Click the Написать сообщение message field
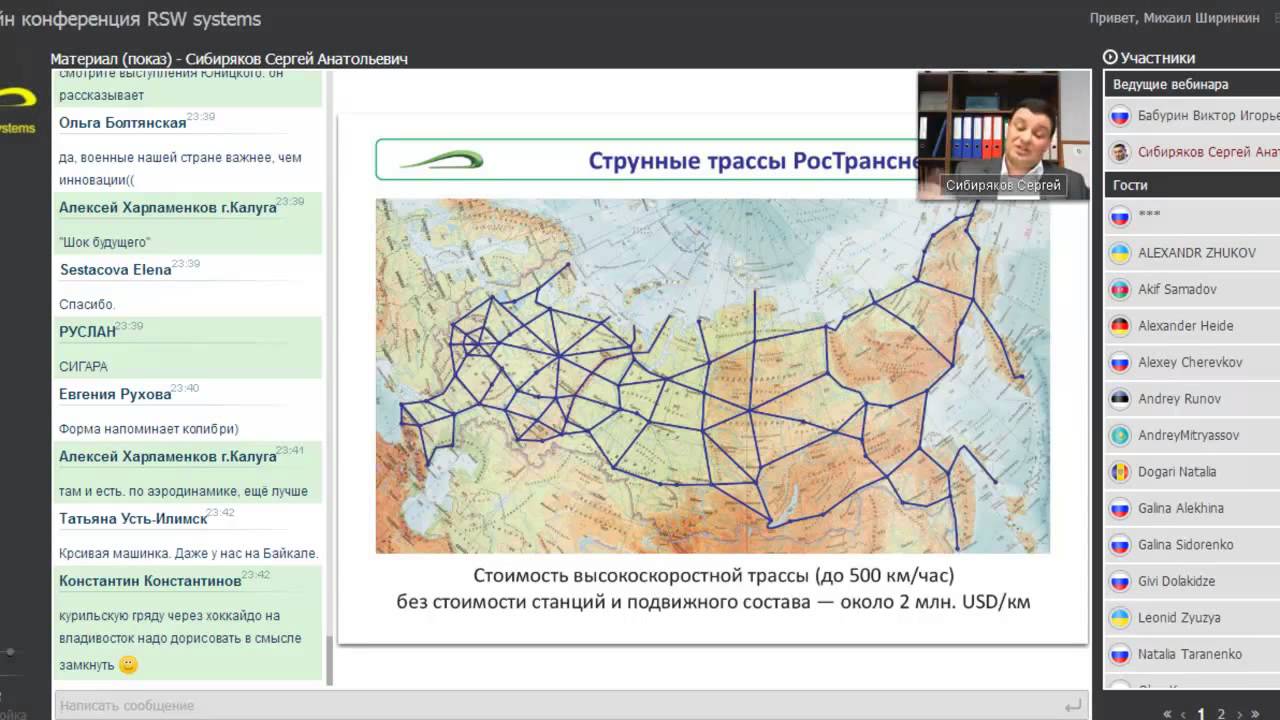This screenshot has height=720, width=1280. (x=571, y=705)
